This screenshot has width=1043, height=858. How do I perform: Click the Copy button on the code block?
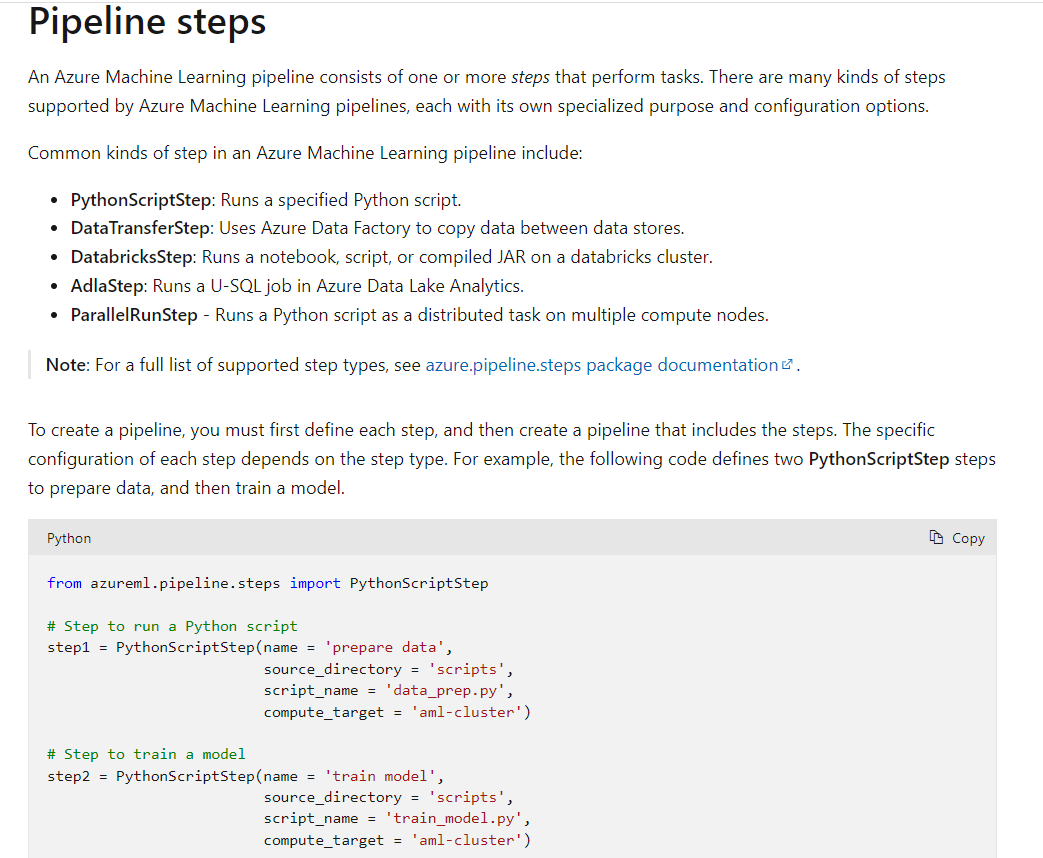(x=957, y=538)
